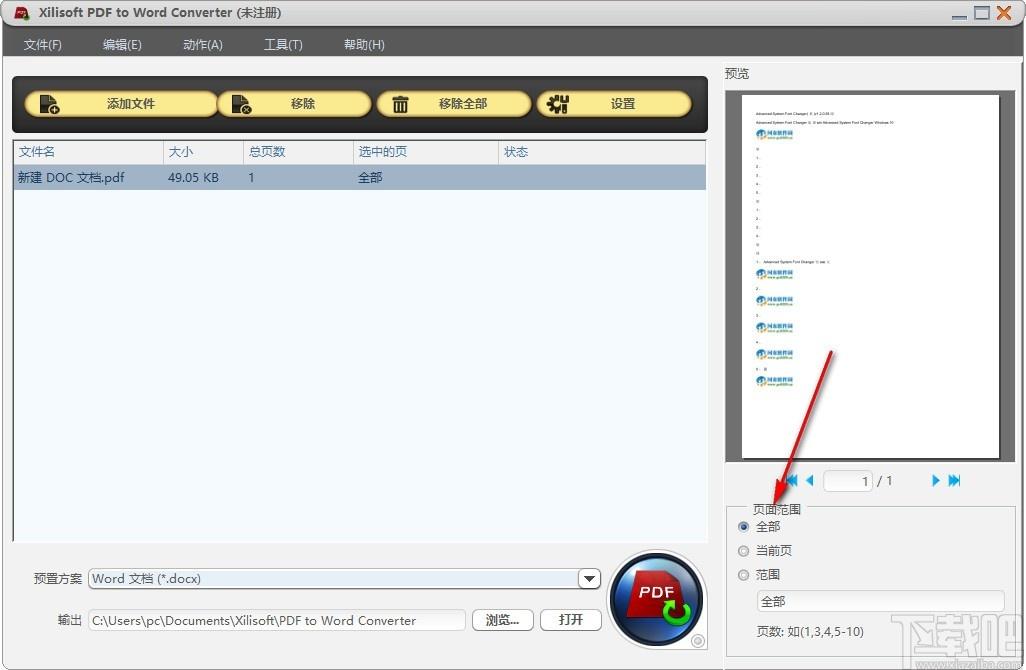The image size is (1026, 670).
Task: Click the 49.05 KB size cell
Action: tap(193, 177)
